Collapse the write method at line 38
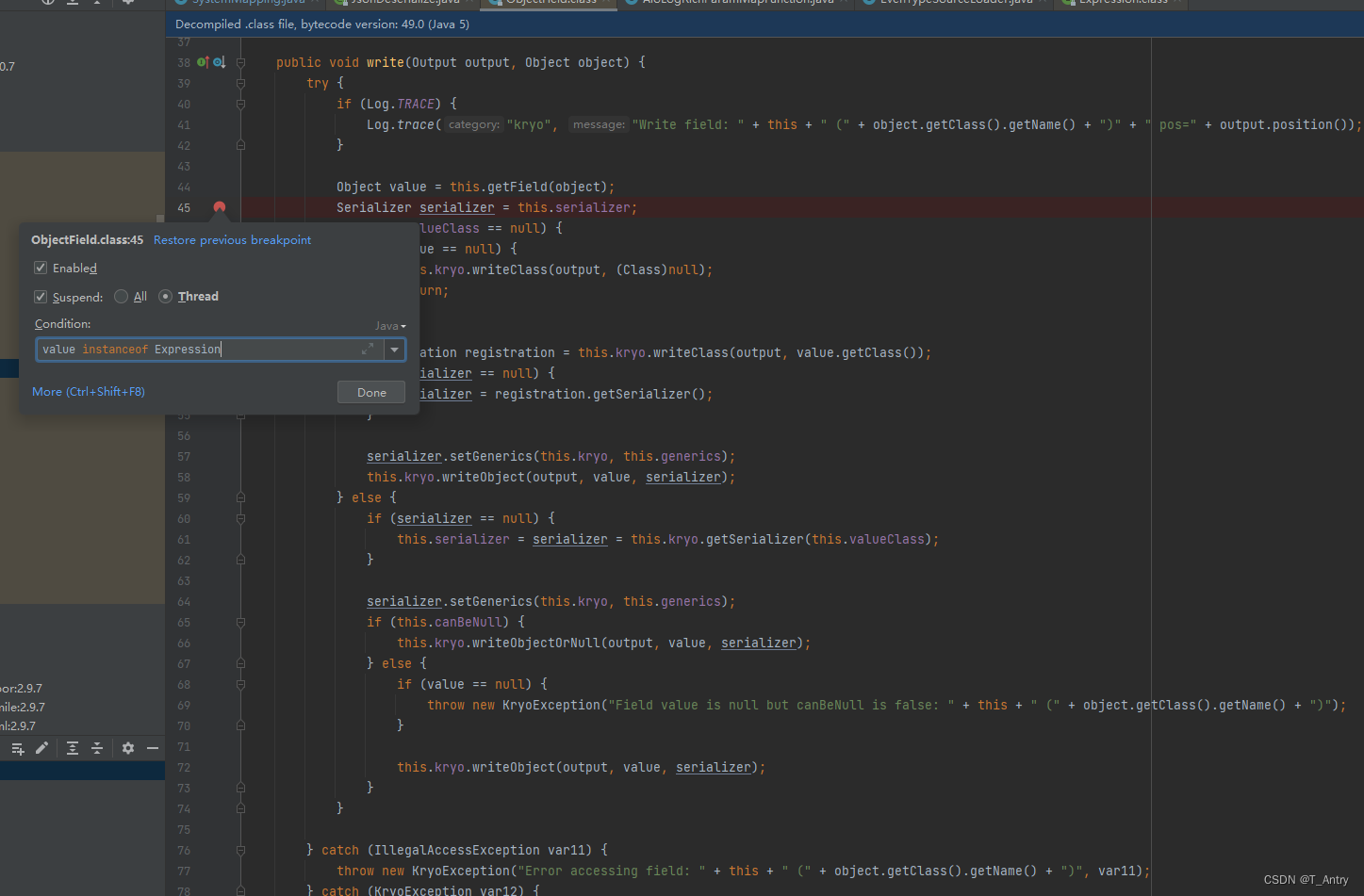This screenshot has height=896, width=1364. pyautogui.click(x=240, y=62)
